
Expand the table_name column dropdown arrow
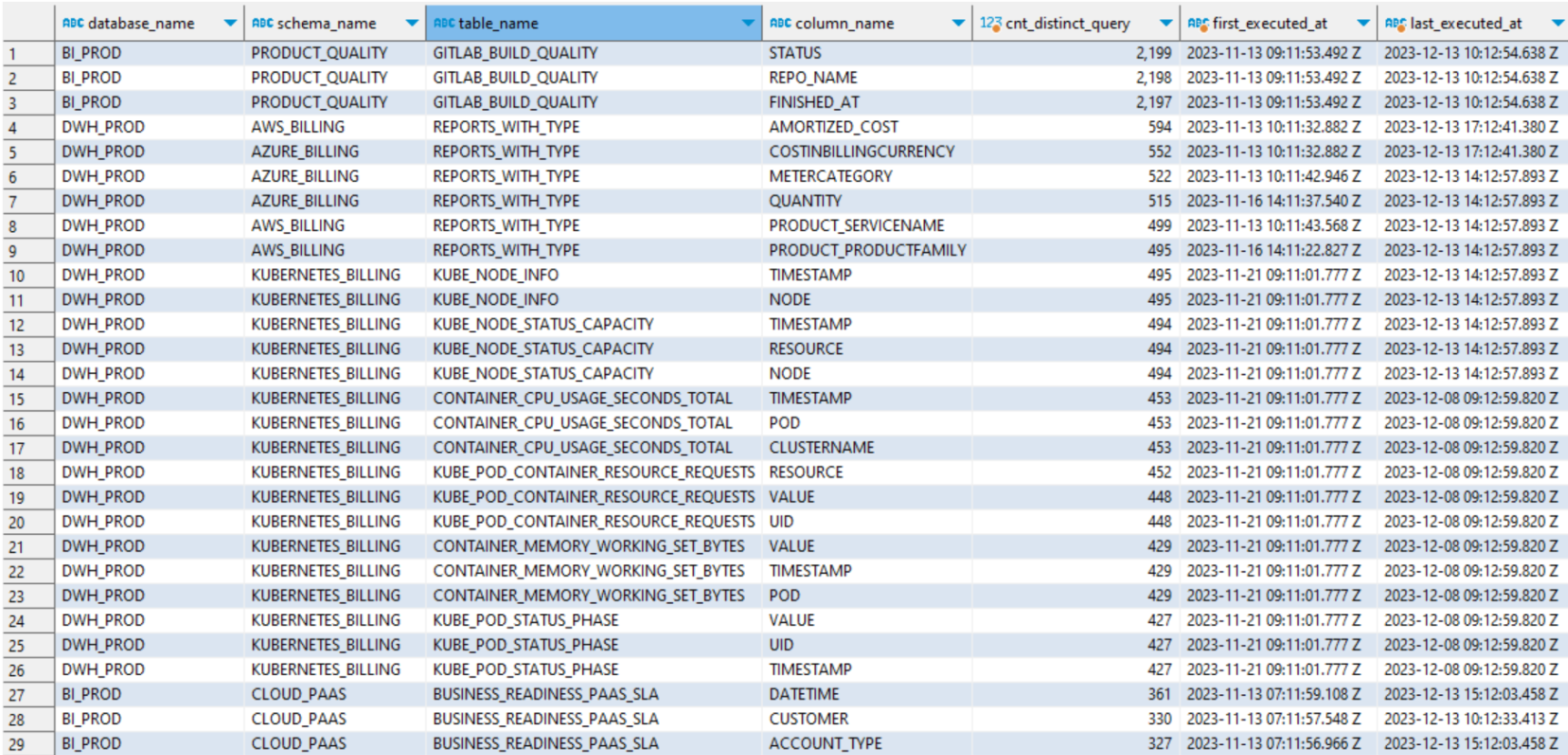tap(748, 24)
